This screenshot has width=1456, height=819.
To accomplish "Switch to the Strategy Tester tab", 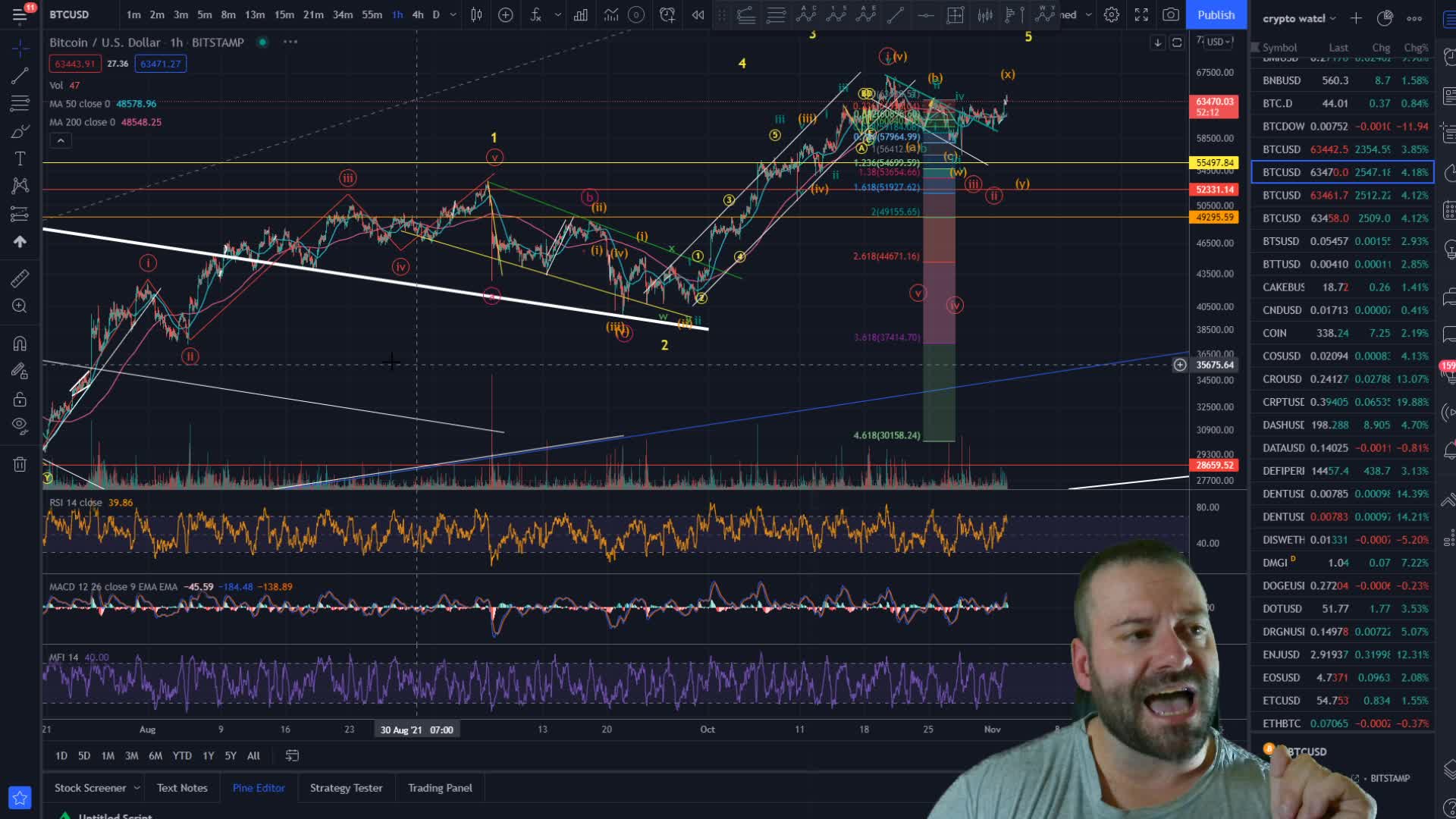I will [346, 787].
